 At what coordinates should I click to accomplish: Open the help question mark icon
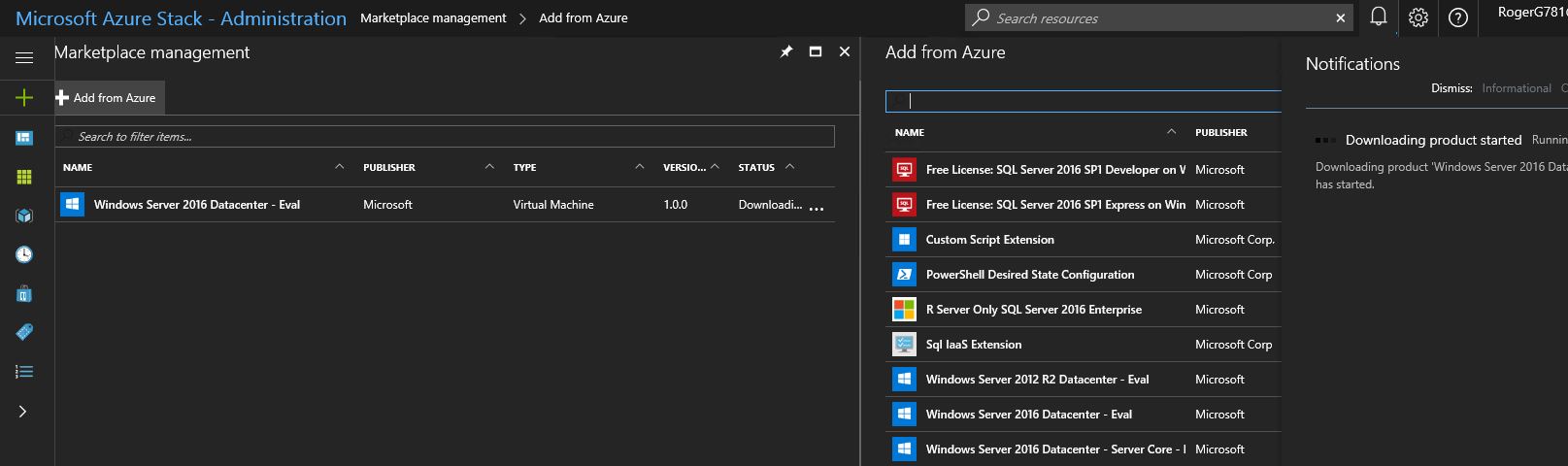(x=1458, y=17)
